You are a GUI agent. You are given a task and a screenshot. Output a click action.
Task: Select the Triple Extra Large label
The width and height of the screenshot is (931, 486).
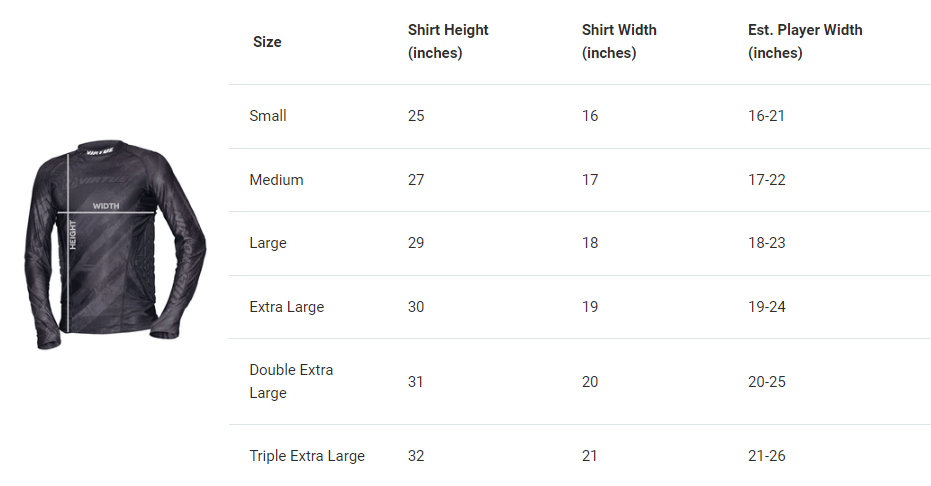click(307, 456)
